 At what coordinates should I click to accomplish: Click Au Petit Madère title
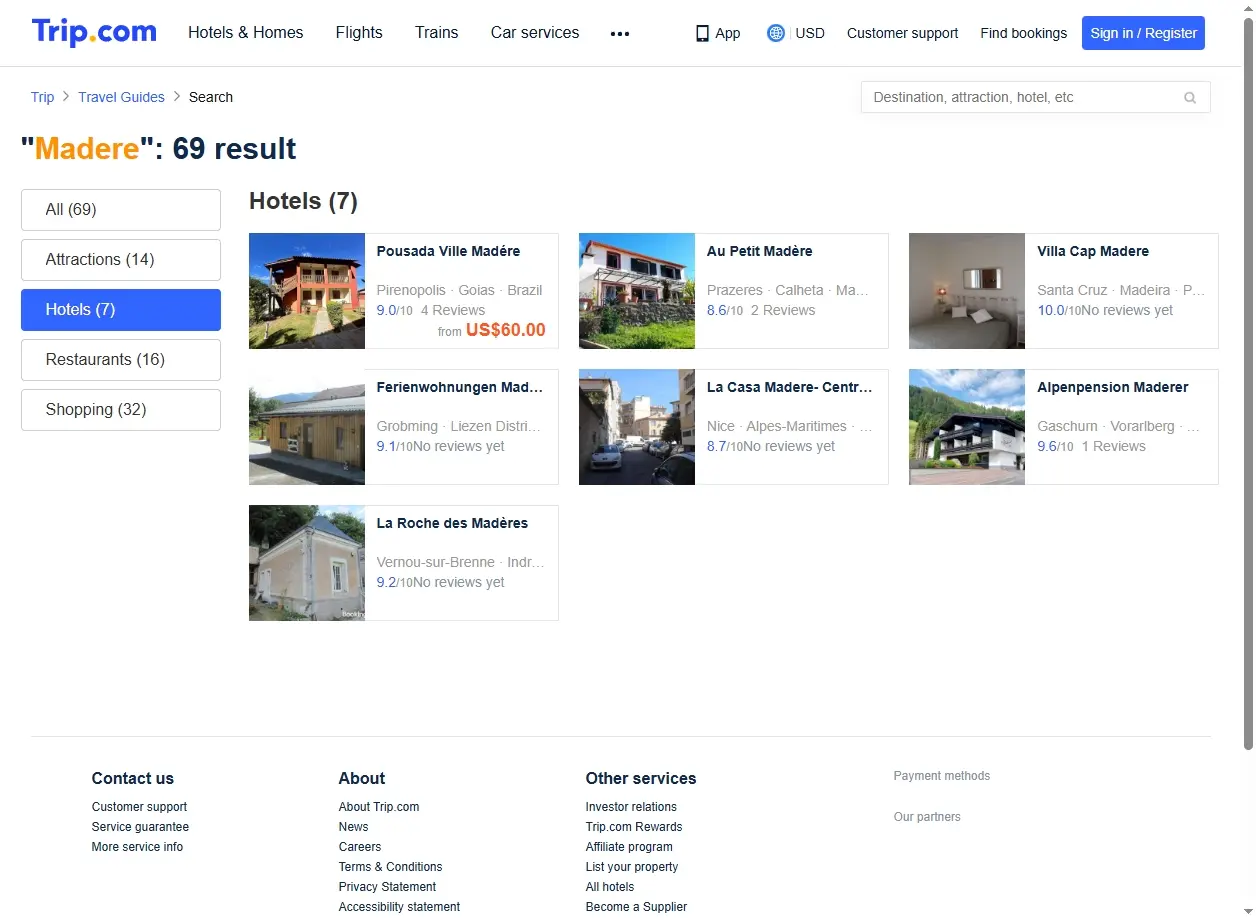pos(760,251)
